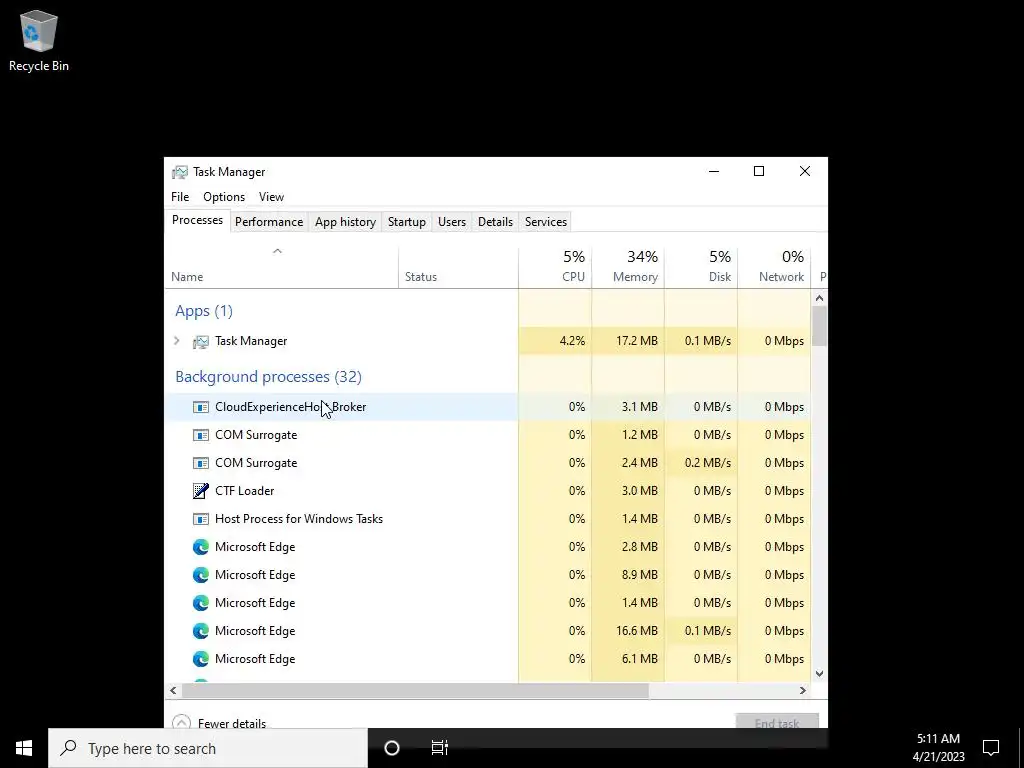Click the search magnifier icon in taskbar
Screen dimensions: 1024x768
[69, 748]
